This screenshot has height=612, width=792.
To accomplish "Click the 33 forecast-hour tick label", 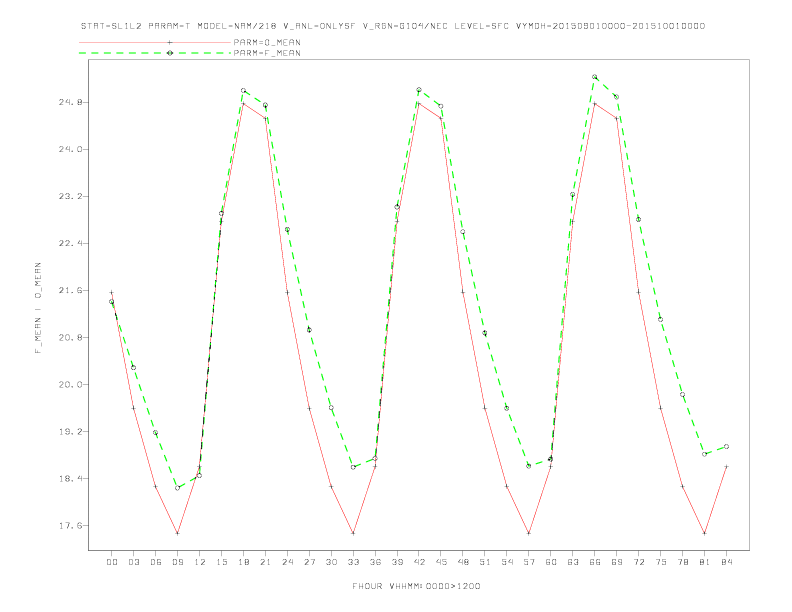I will pyautogui.click(x=354, y=562).
